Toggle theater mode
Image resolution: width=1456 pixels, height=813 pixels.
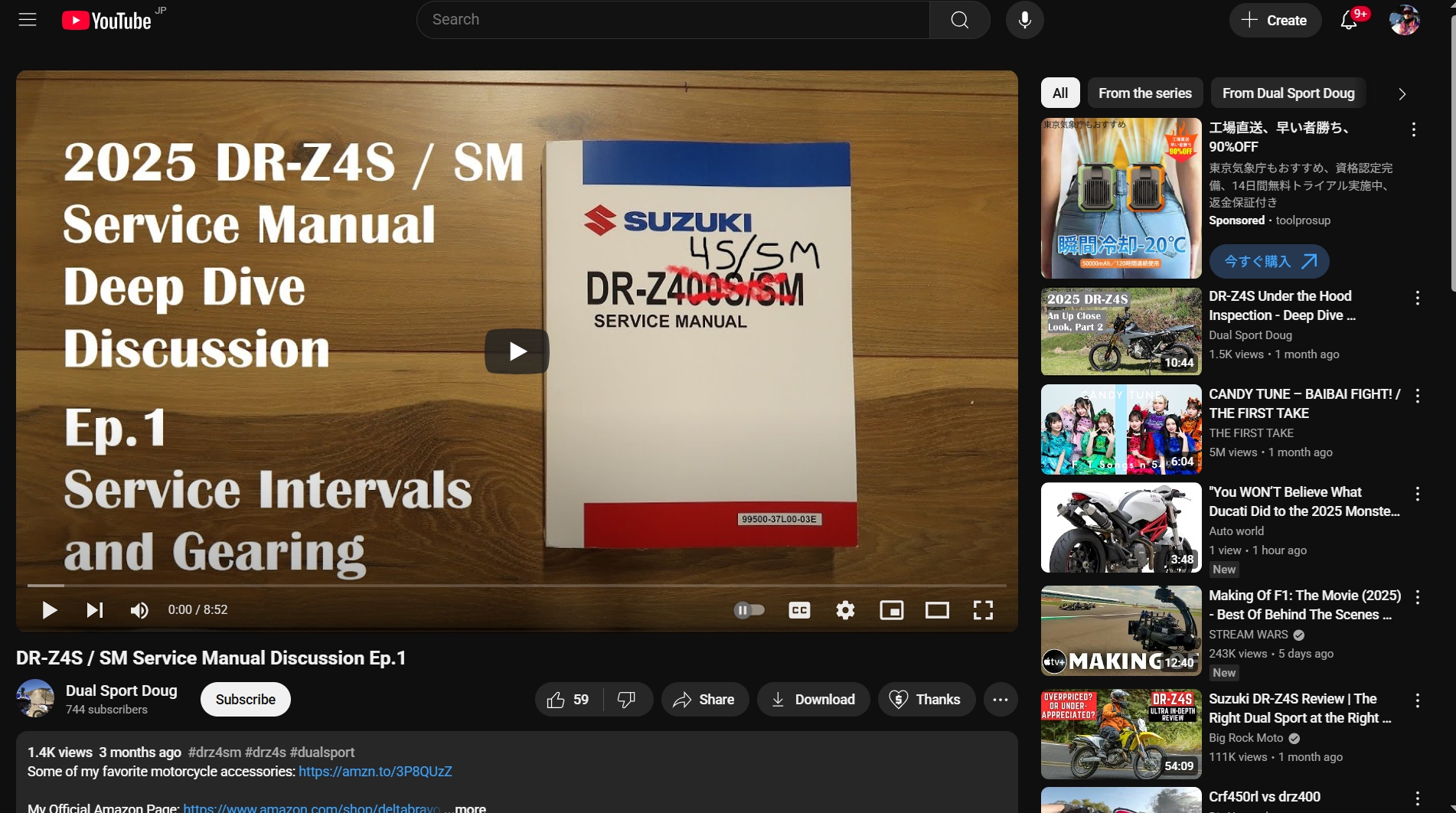937,610
